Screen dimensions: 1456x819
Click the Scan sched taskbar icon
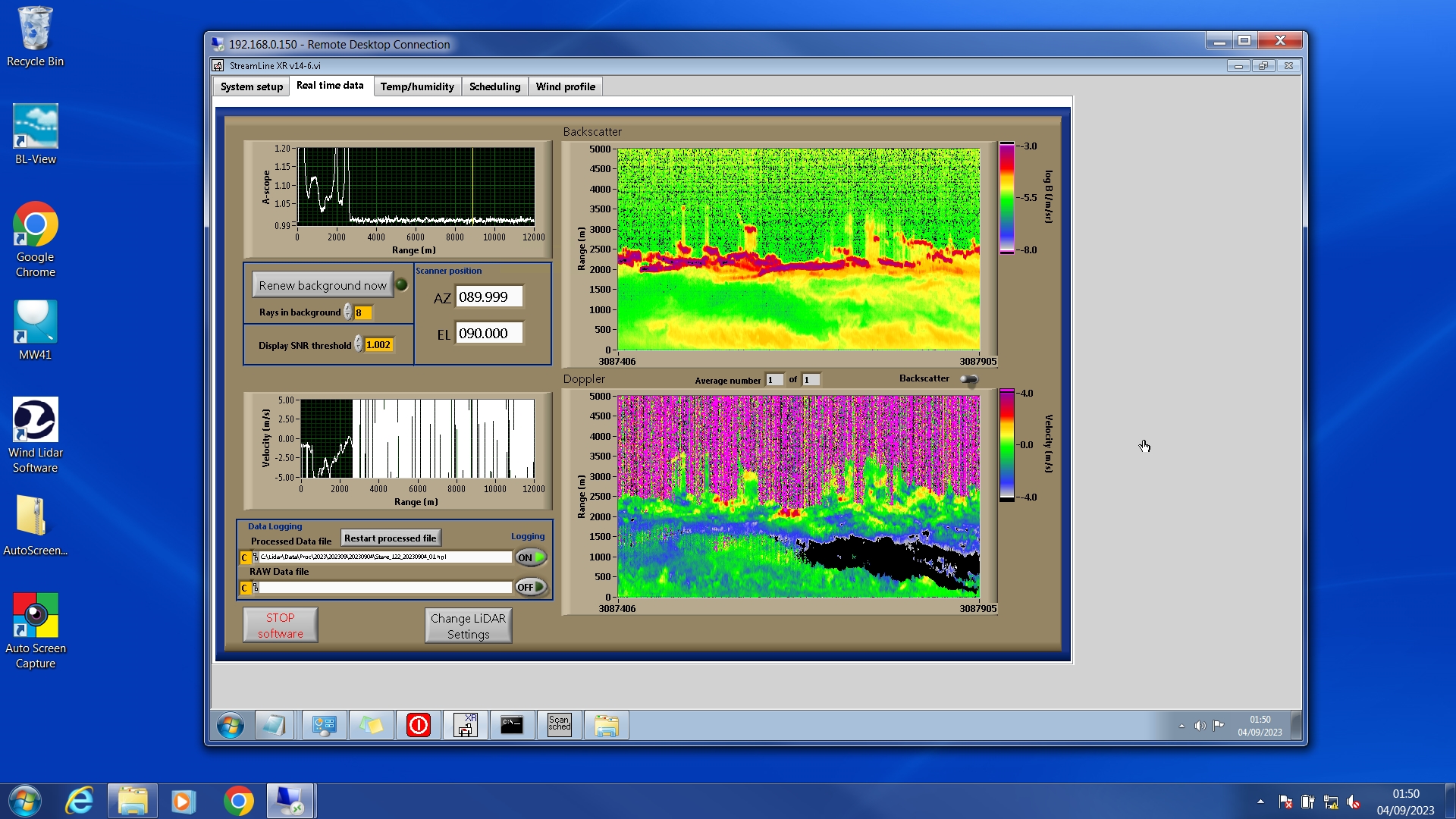[x=559, y=726]
